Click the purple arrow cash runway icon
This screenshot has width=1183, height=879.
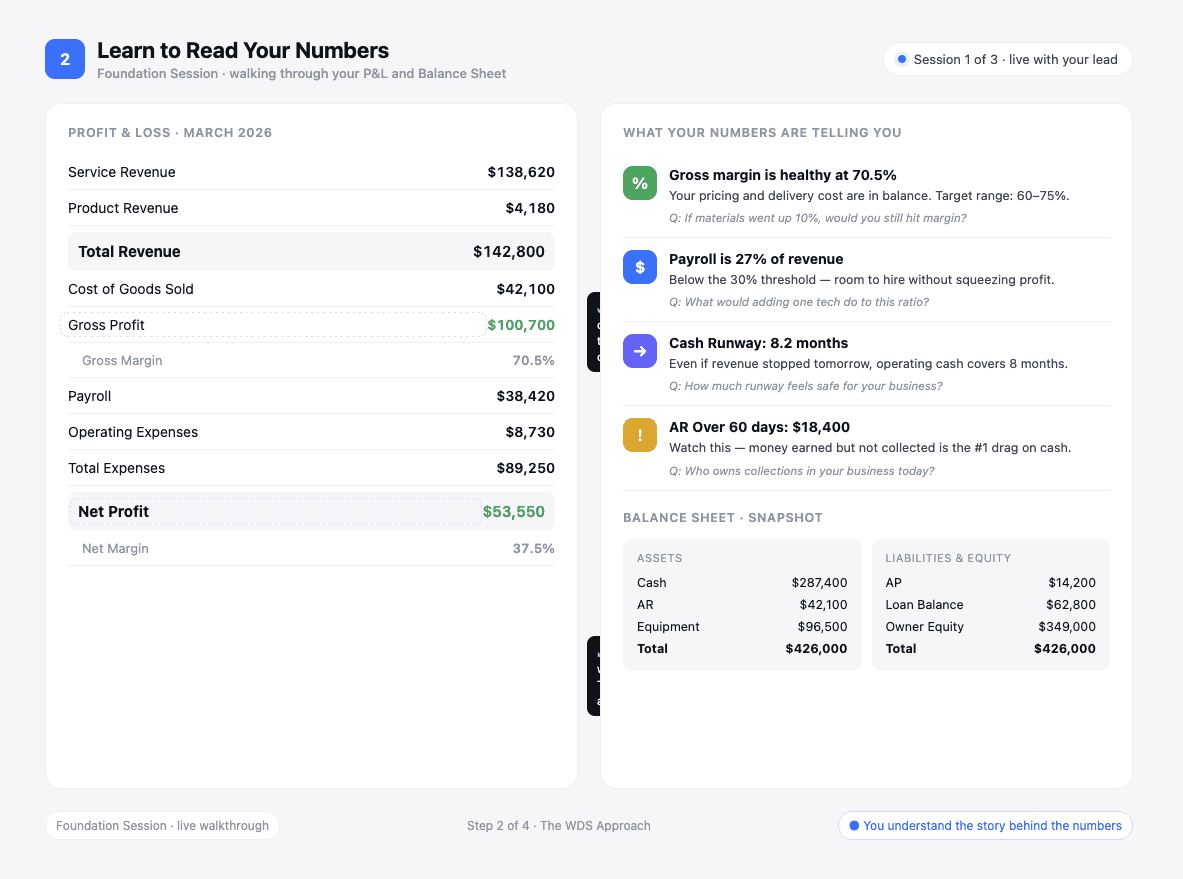640,351
